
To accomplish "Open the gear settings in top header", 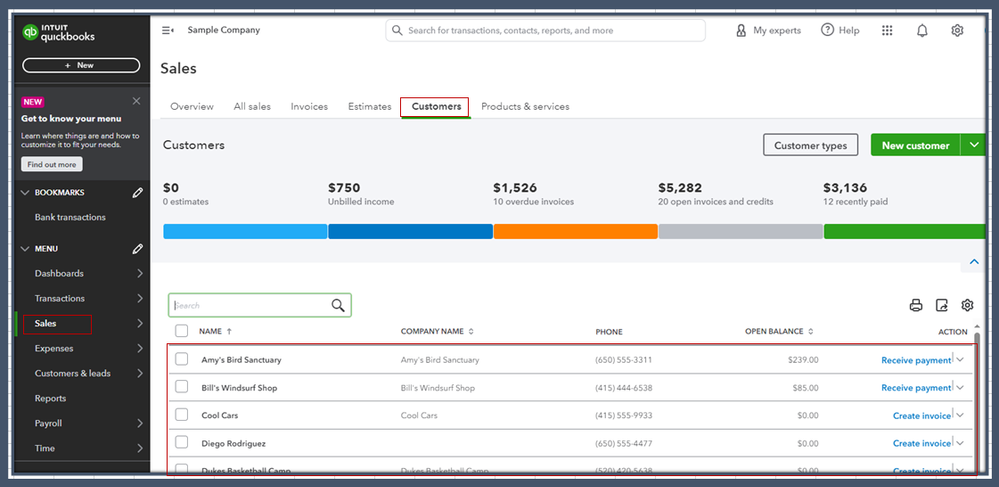I will 957,31.
